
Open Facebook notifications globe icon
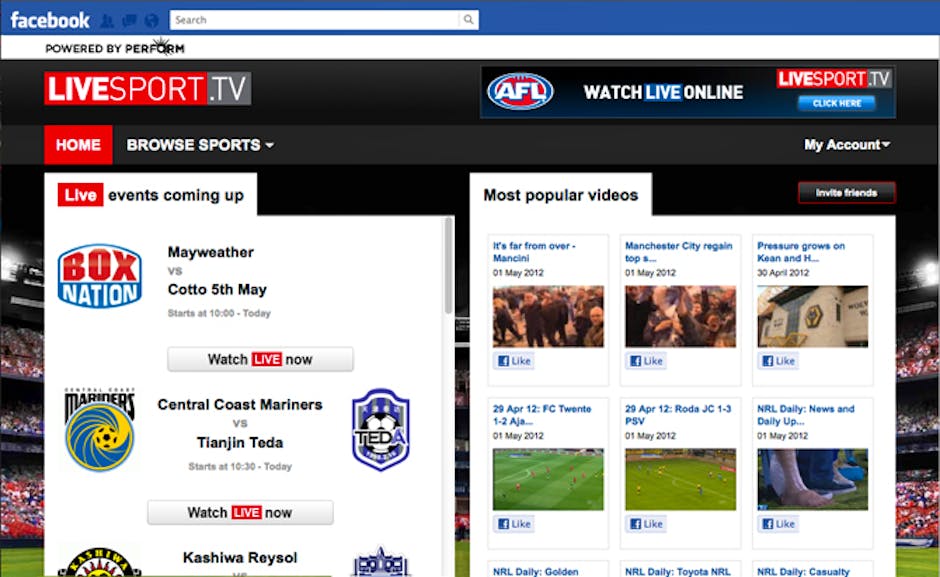tap(151, 20)
